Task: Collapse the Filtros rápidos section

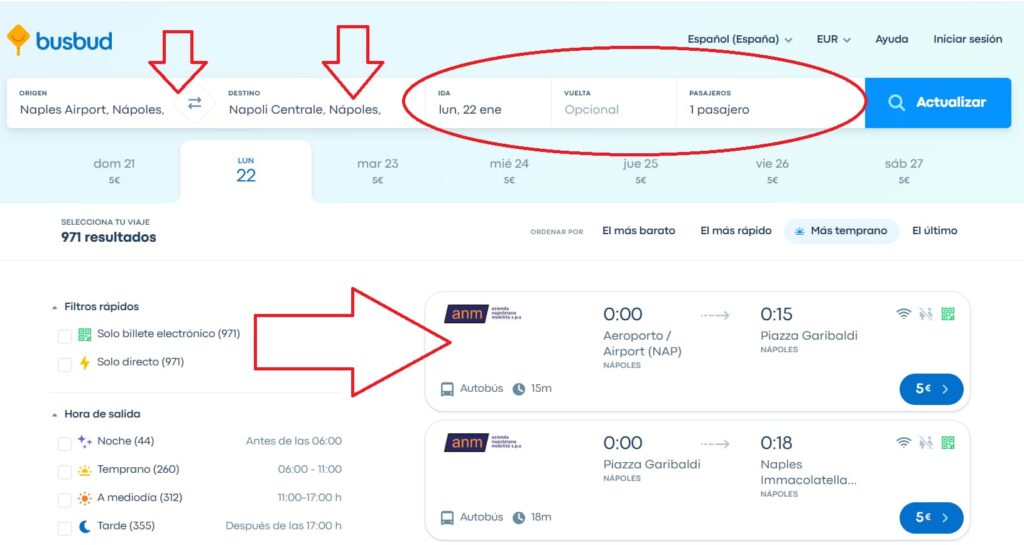Action: coord(95,306)
